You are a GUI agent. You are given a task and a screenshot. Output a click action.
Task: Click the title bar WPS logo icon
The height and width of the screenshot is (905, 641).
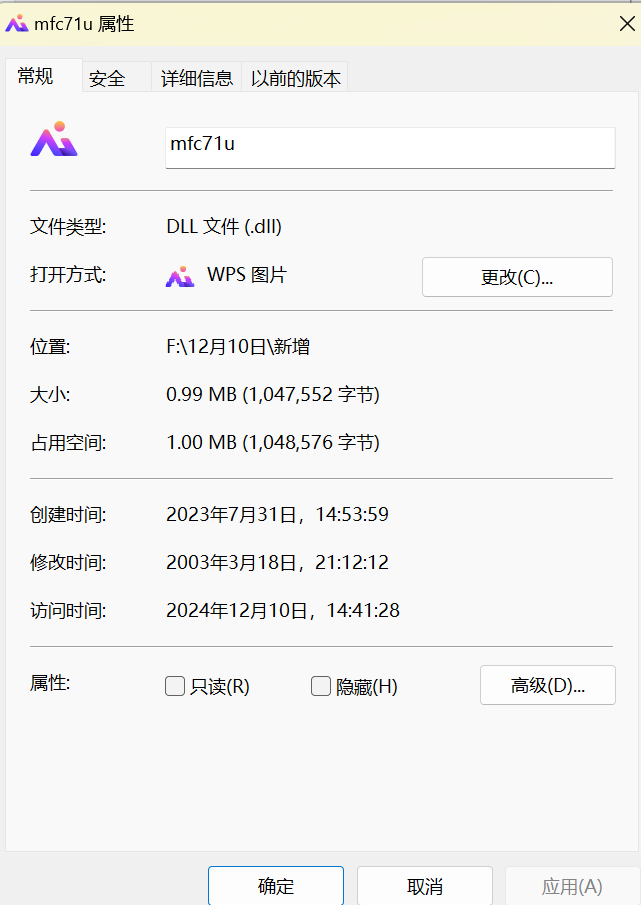pyautogui.click(x=18, y=22)
